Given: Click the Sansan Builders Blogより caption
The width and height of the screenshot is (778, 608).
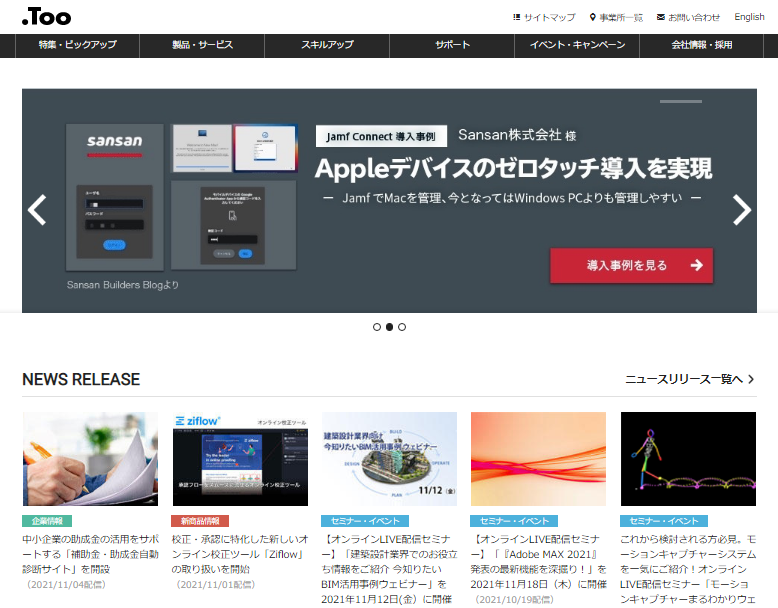Looking at the screenshot, I should coord(123,285).
